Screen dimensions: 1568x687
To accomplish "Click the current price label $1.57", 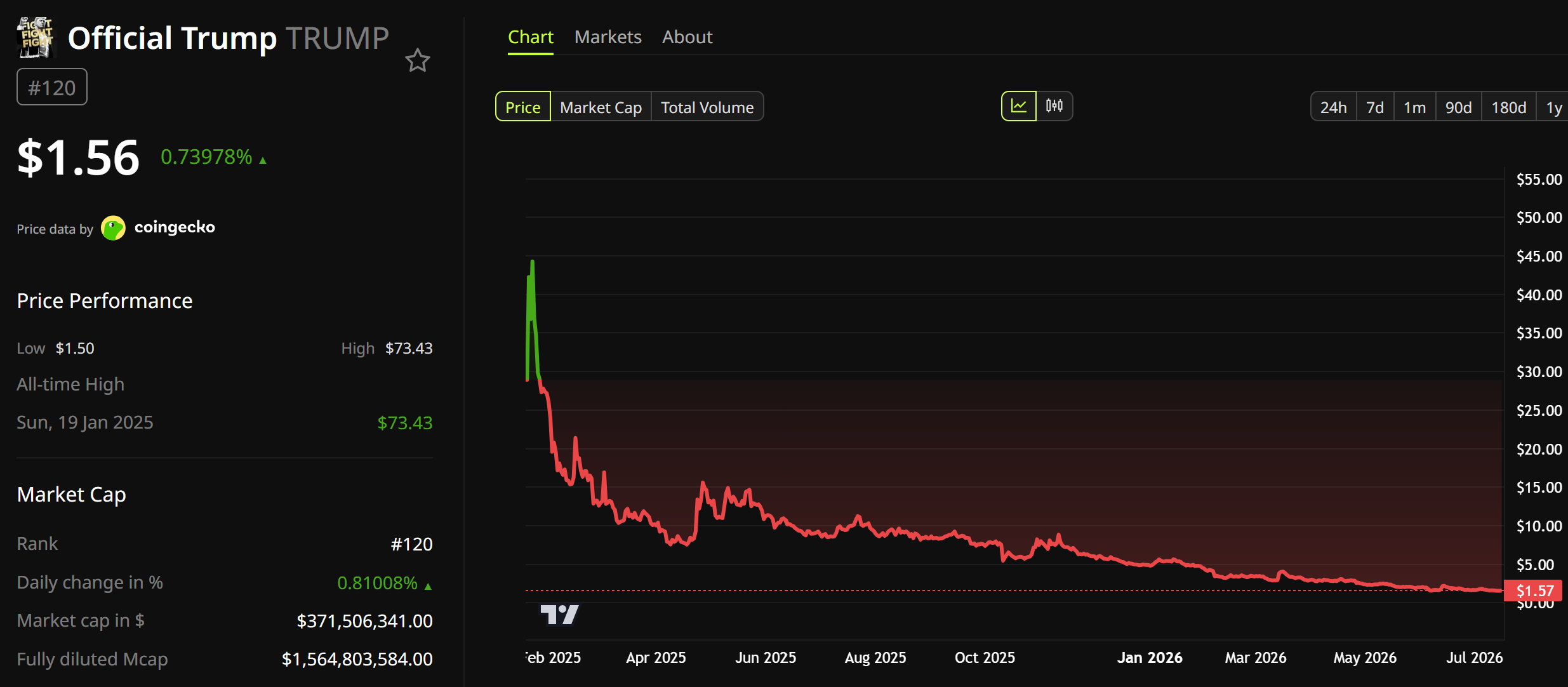I will (x=1534, y=591).
